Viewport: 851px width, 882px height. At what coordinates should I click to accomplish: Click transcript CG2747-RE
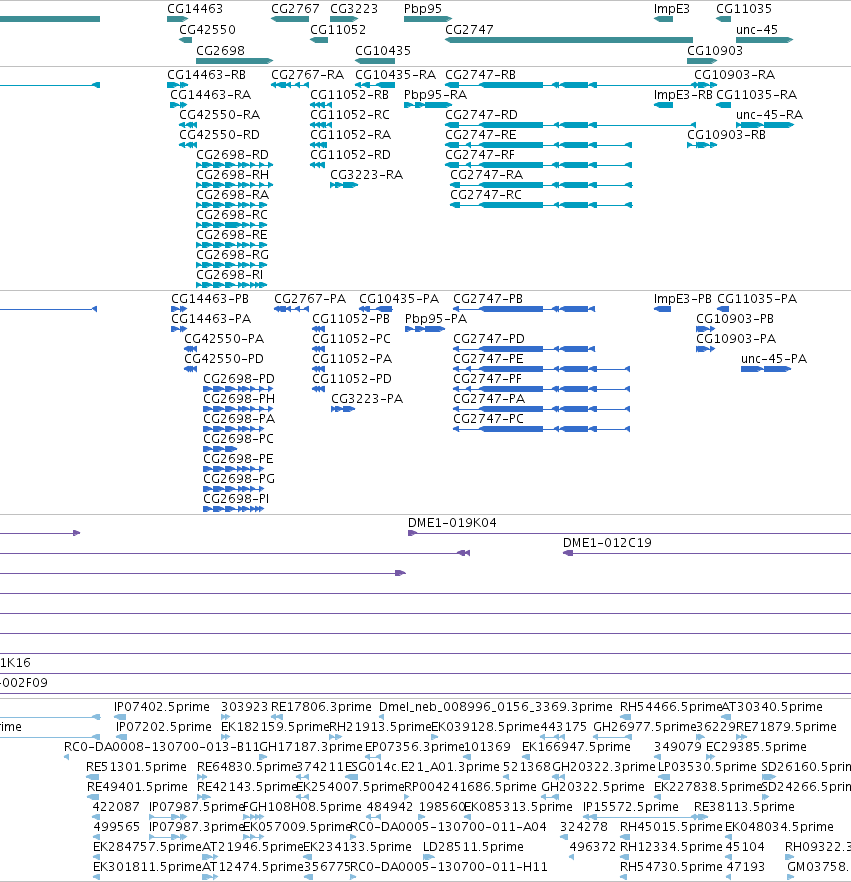(x=480, y=135)
